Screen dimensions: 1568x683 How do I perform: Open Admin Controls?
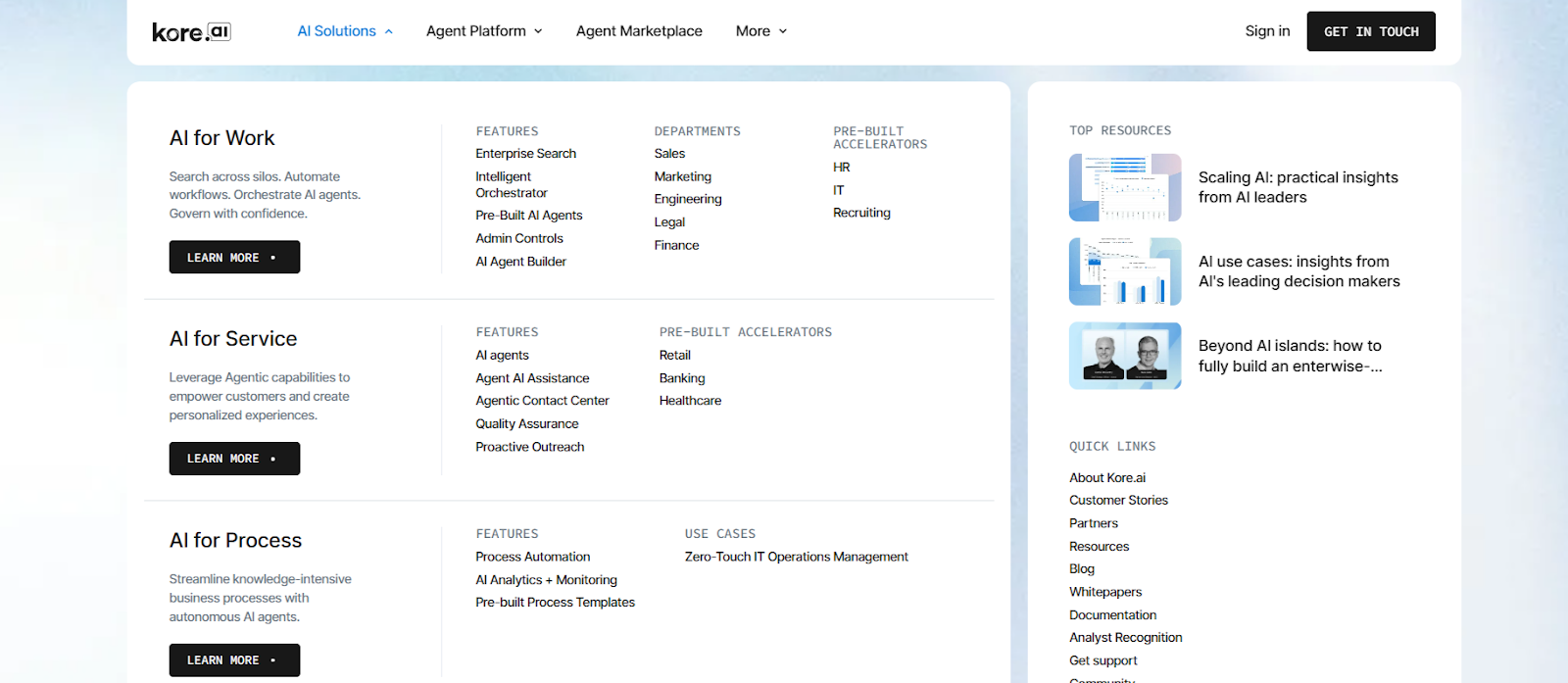pos(519,238)
